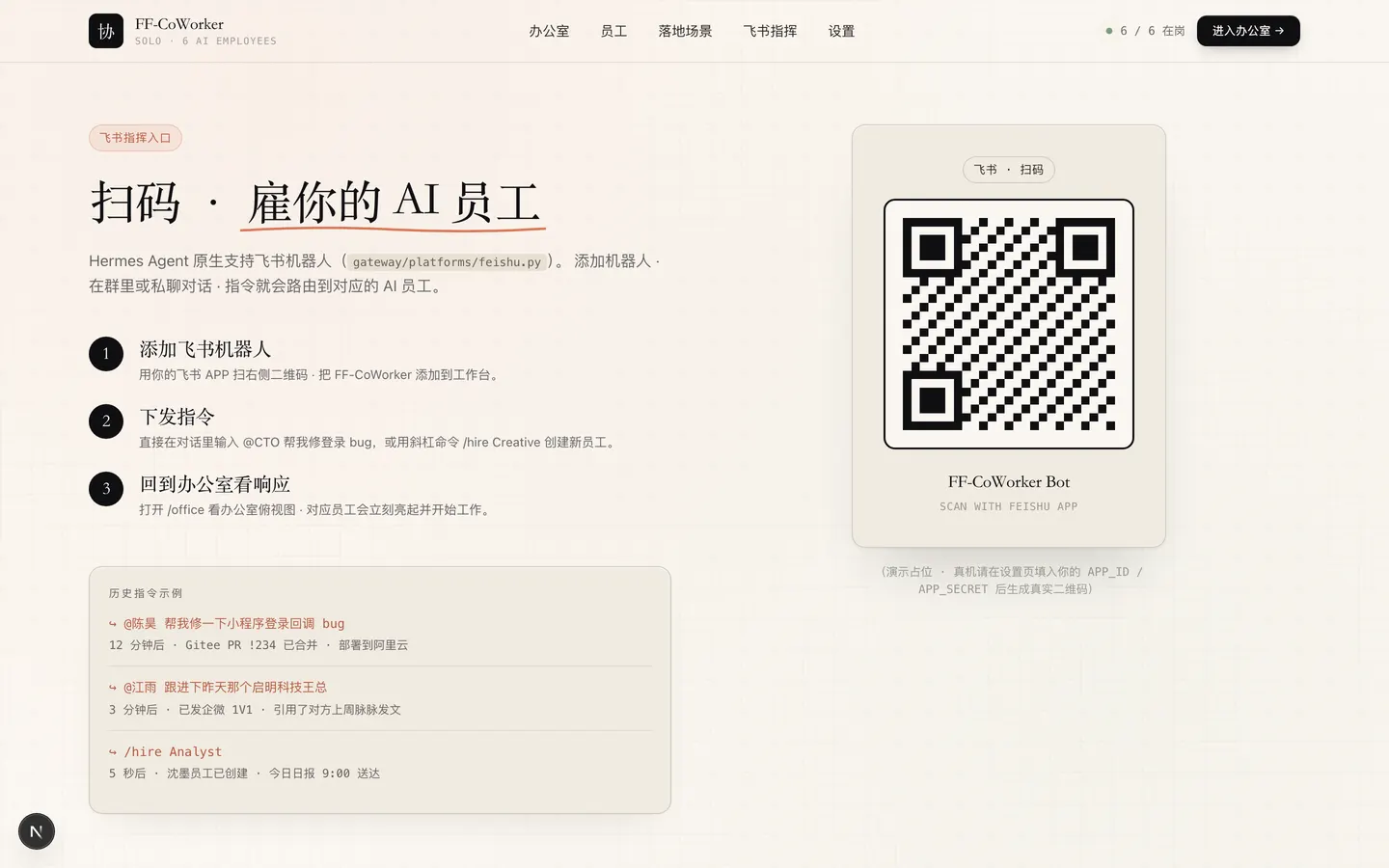Click the 扫码 · 雇你的 AI 员工 headline
Screen dimensions: 1389x868
coord(315,203)
